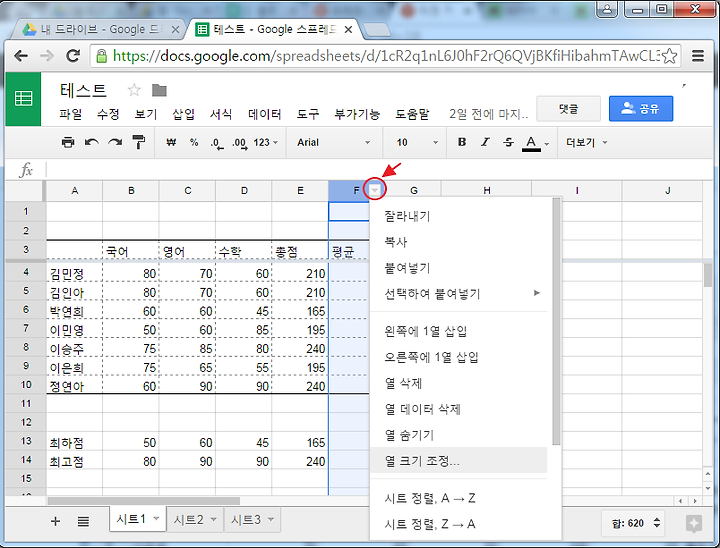Screen dimensions: 720x548
Task: Open the Arial font dropdown
Action: (333, 142)
